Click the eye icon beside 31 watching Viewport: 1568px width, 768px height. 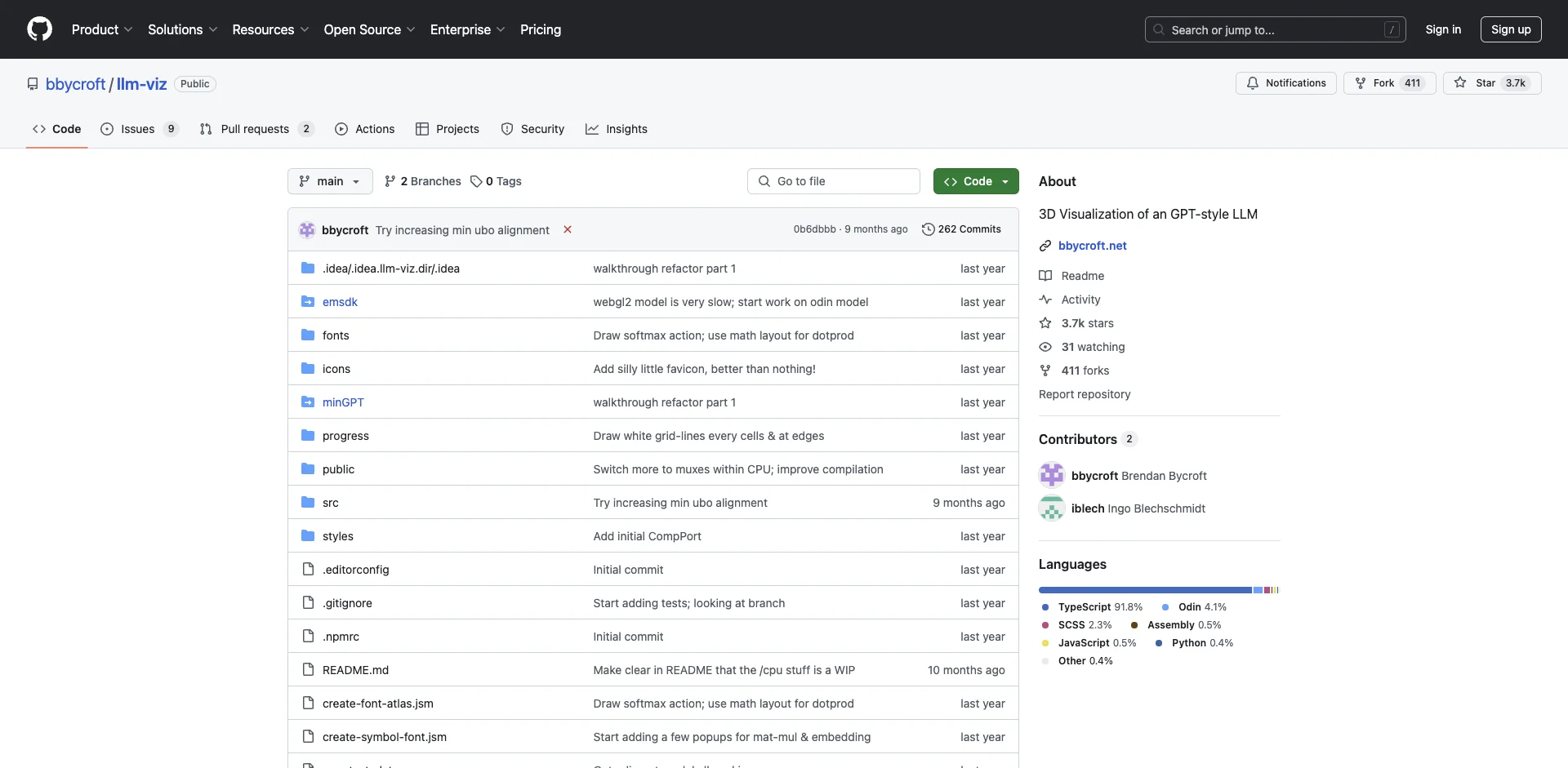[1045, 347]
